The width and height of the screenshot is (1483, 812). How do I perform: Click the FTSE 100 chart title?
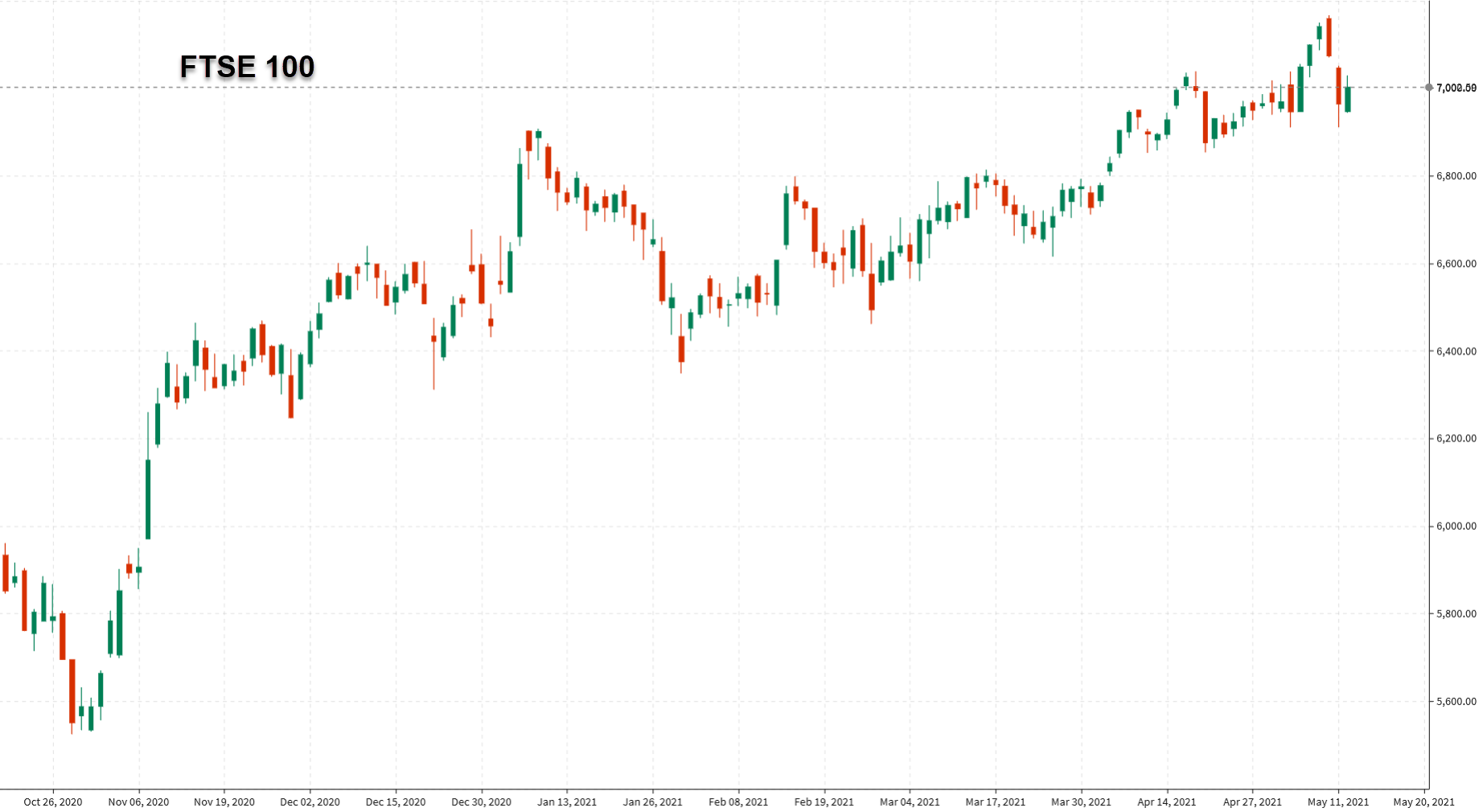coord(247,67)
